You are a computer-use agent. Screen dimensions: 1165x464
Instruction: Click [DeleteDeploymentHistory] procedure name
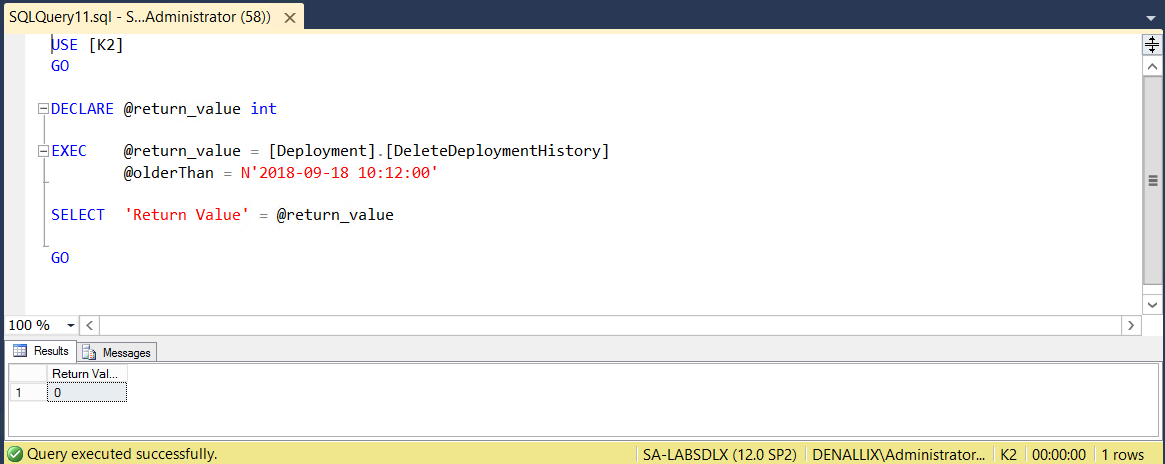(497, 151)
